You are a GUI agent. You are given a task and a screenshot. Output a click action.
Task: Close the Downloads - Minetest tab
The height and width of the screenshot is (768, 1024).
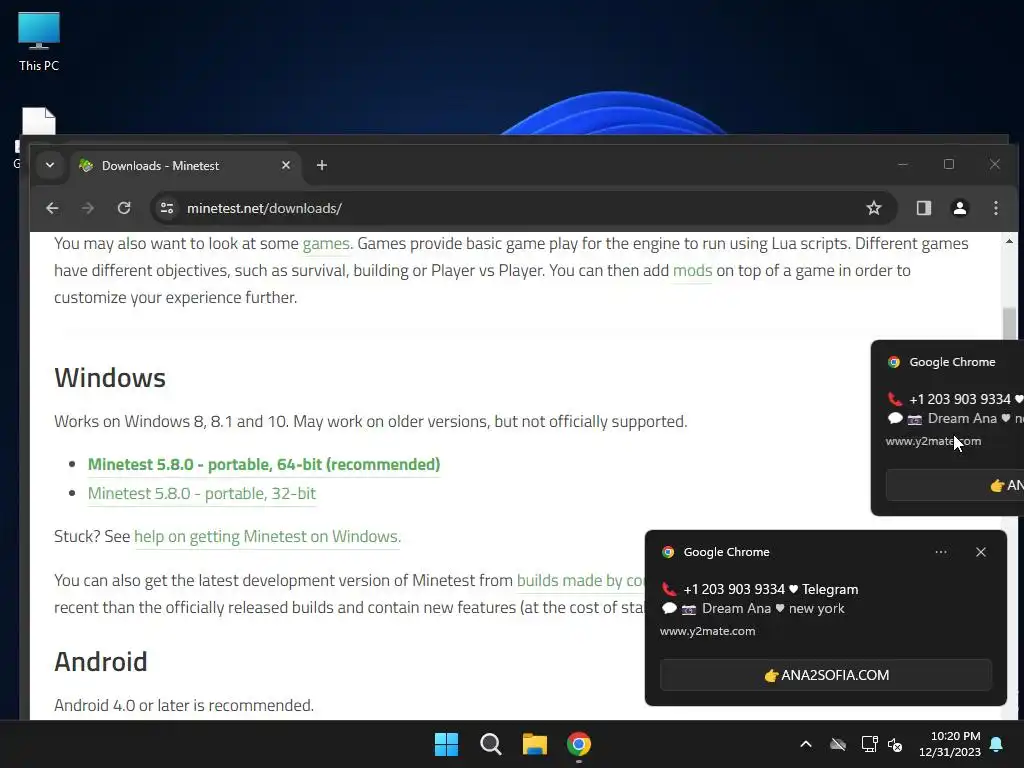[285, 165]
